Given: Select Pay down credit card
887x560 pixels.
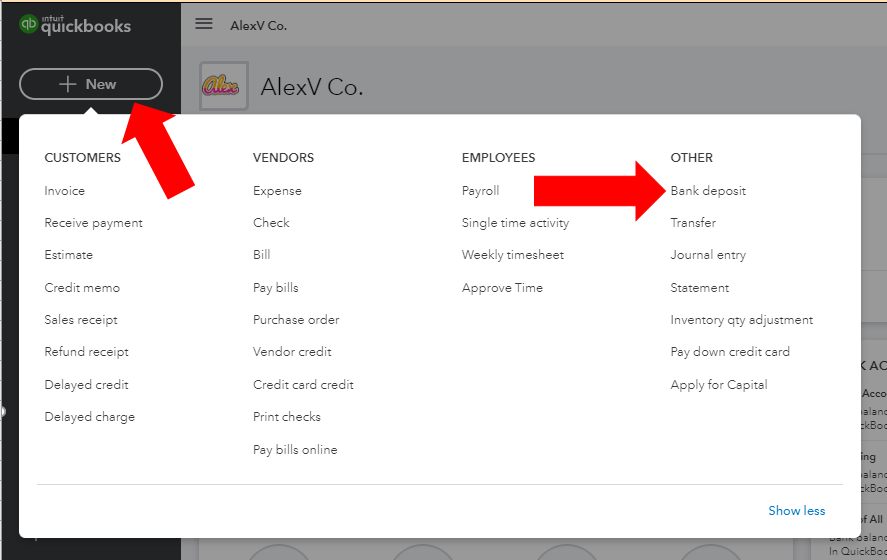Looking at the screenshot, I should point(730,352).
